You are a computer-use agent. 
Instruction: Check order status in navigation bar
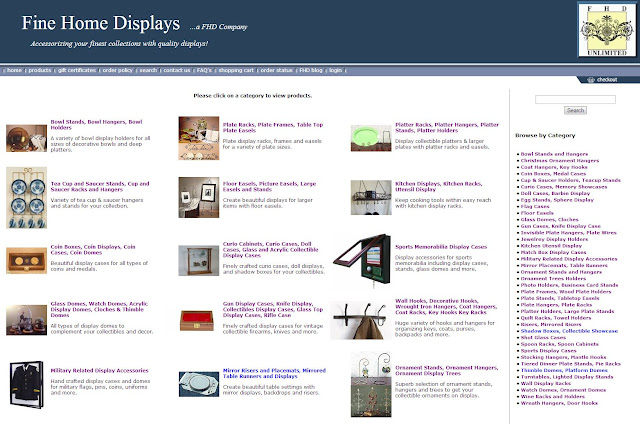coord(276,70)
